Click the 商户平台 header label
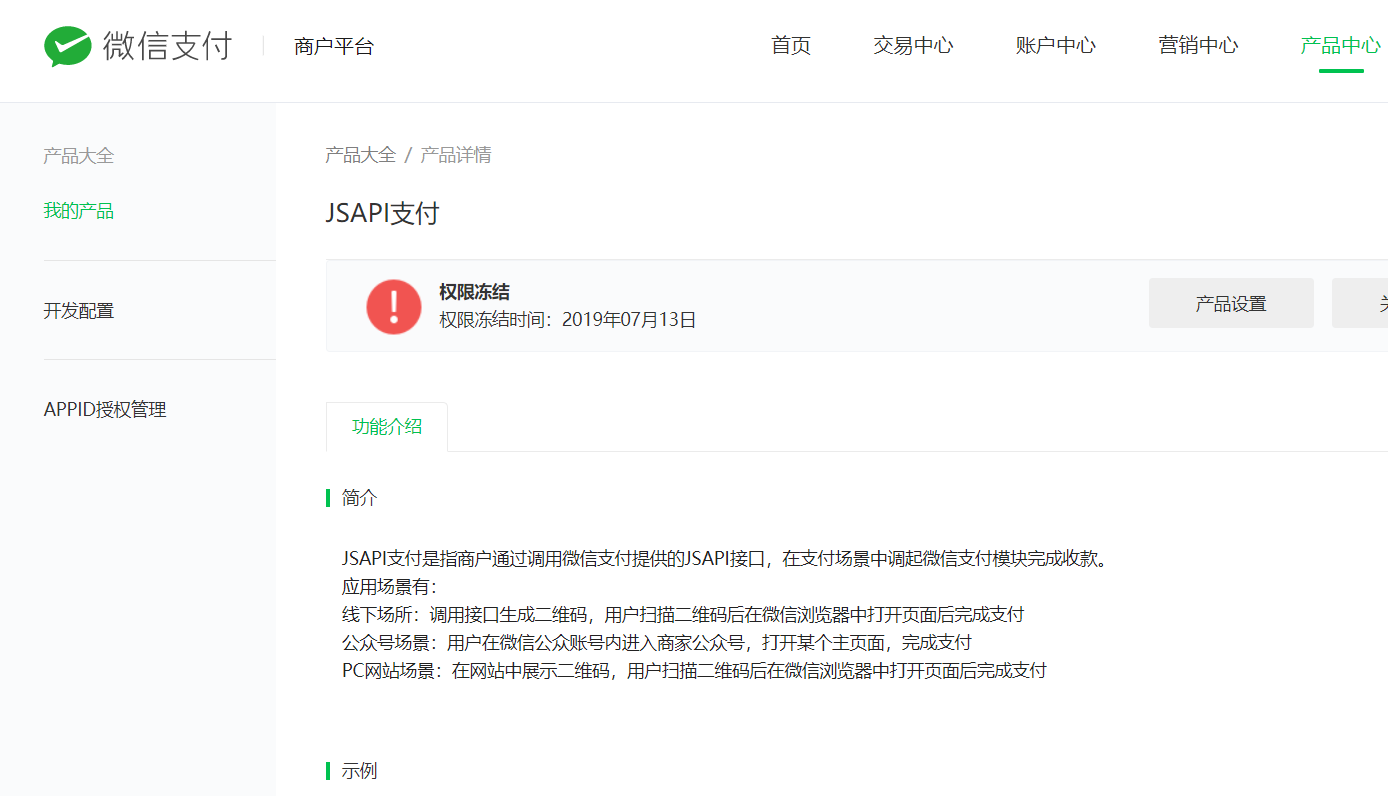1388x796 pixels. [334, 46]
